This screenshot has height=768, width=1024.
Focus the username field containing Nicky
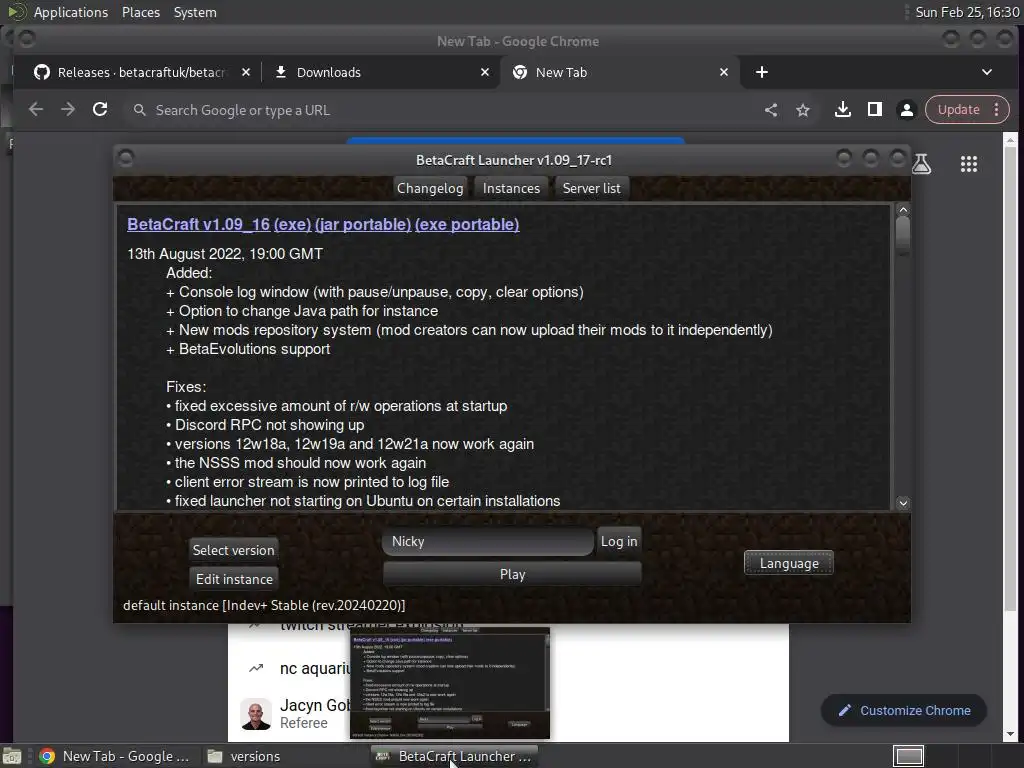click(x=488, y=541)
